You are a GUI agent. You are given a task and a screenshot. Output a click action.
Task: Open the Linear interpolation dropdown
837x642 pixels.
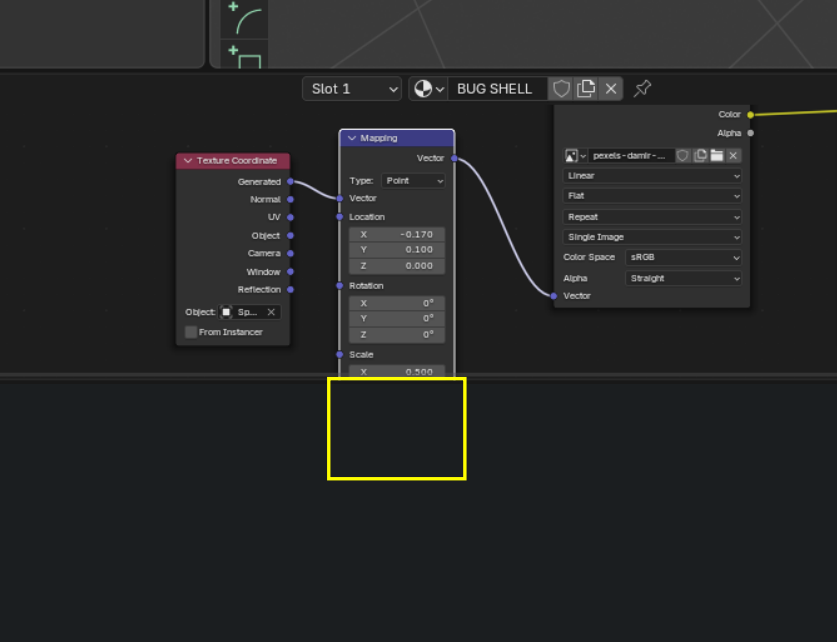click(x=652, y=176)
